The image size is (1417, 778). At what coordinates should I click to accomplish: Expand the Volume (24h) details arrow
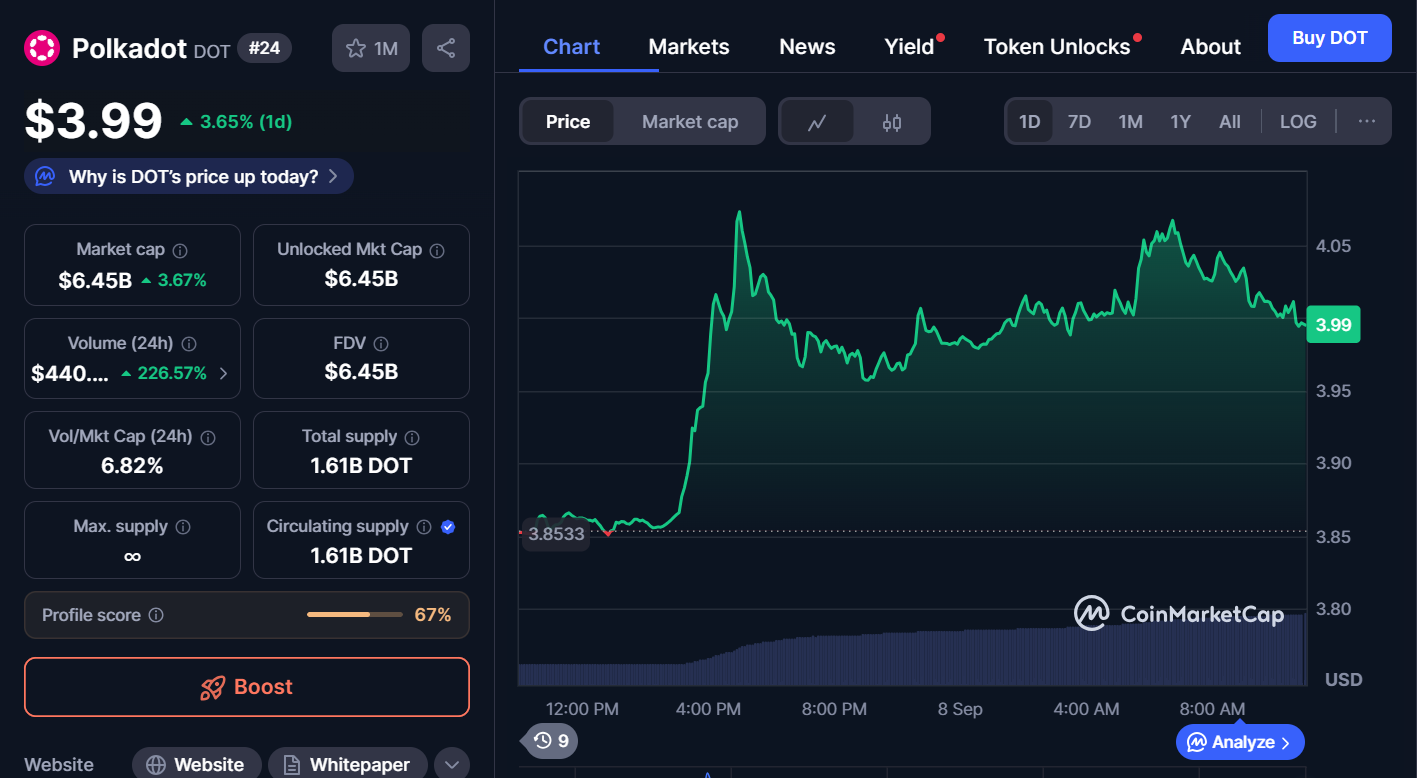(223, 374)
